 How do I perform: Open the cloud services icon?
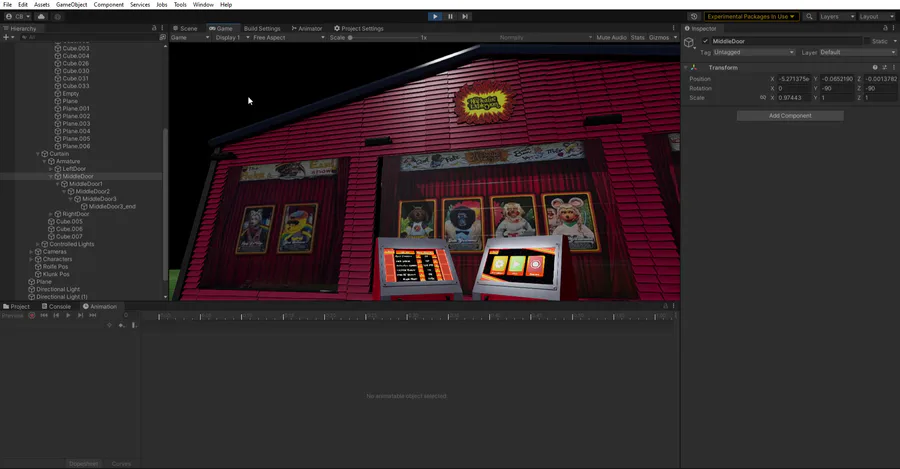pos(41,17)
